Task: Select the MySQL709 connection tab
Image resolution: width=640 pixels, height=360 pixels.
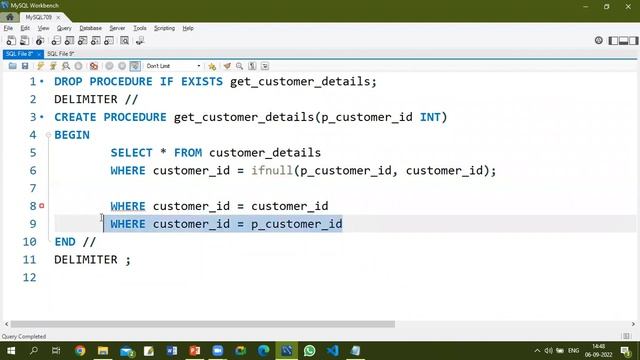Action: 38,17
